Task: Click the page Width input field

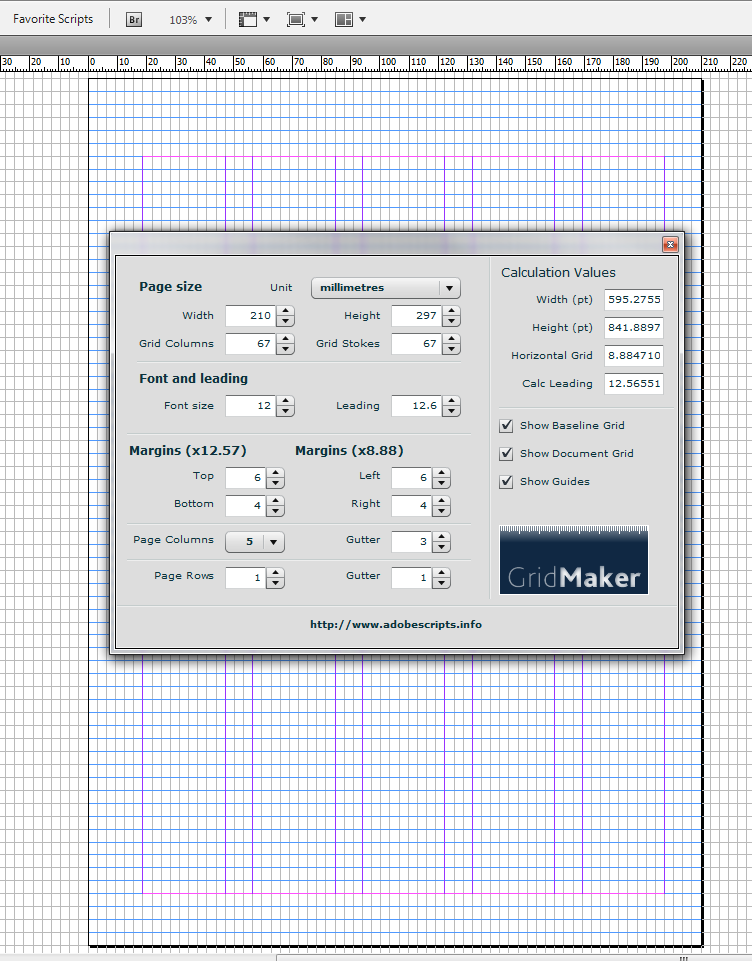Action: point(250,316)
